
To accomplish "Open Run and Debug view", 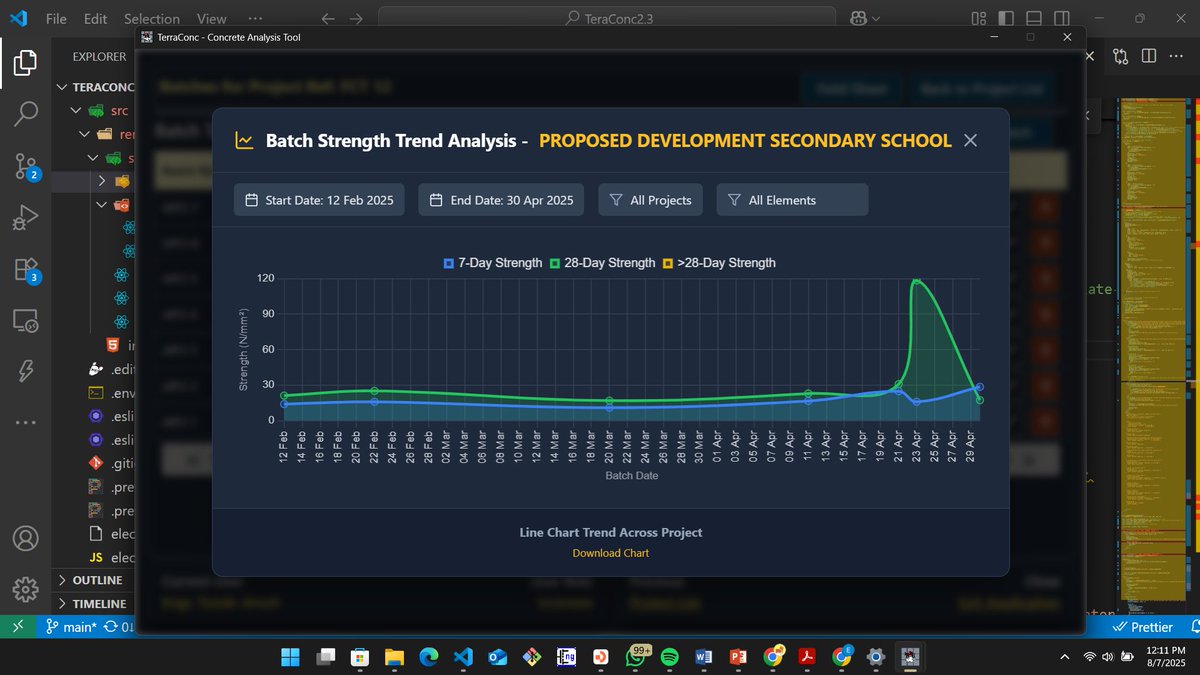I will pos(25,217).
